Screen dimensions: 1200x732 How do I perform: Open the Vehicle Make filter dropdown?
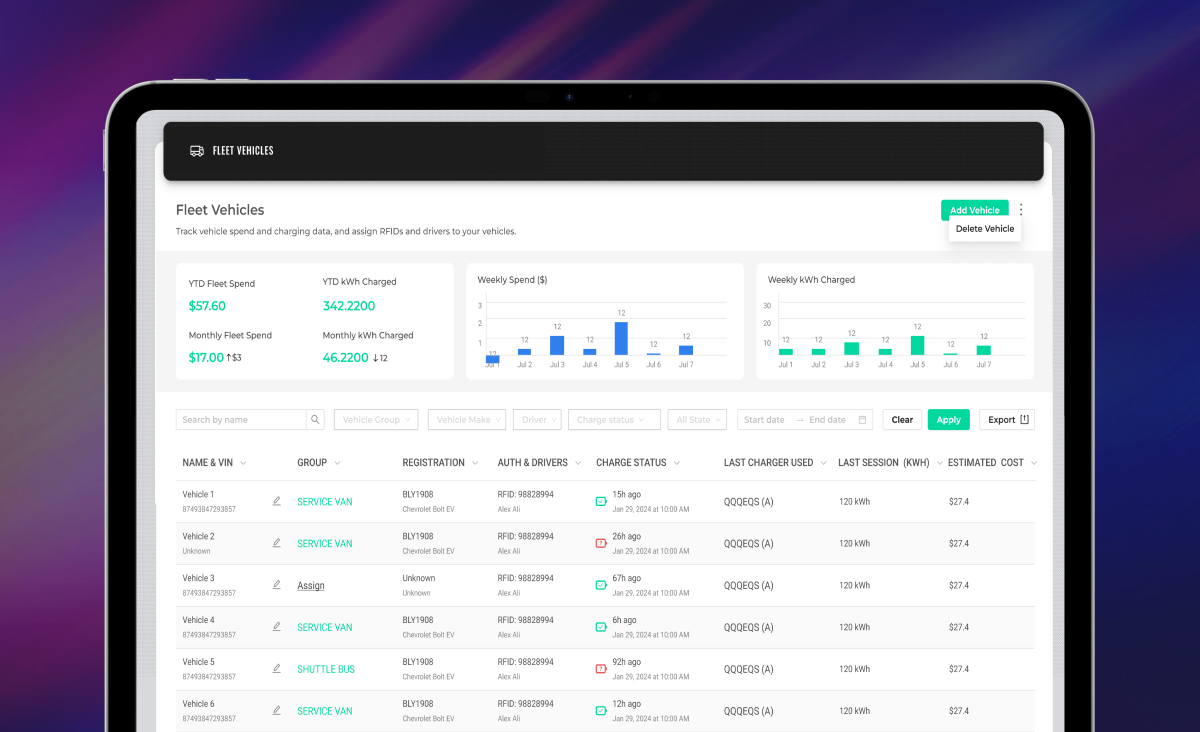point(467,420)
